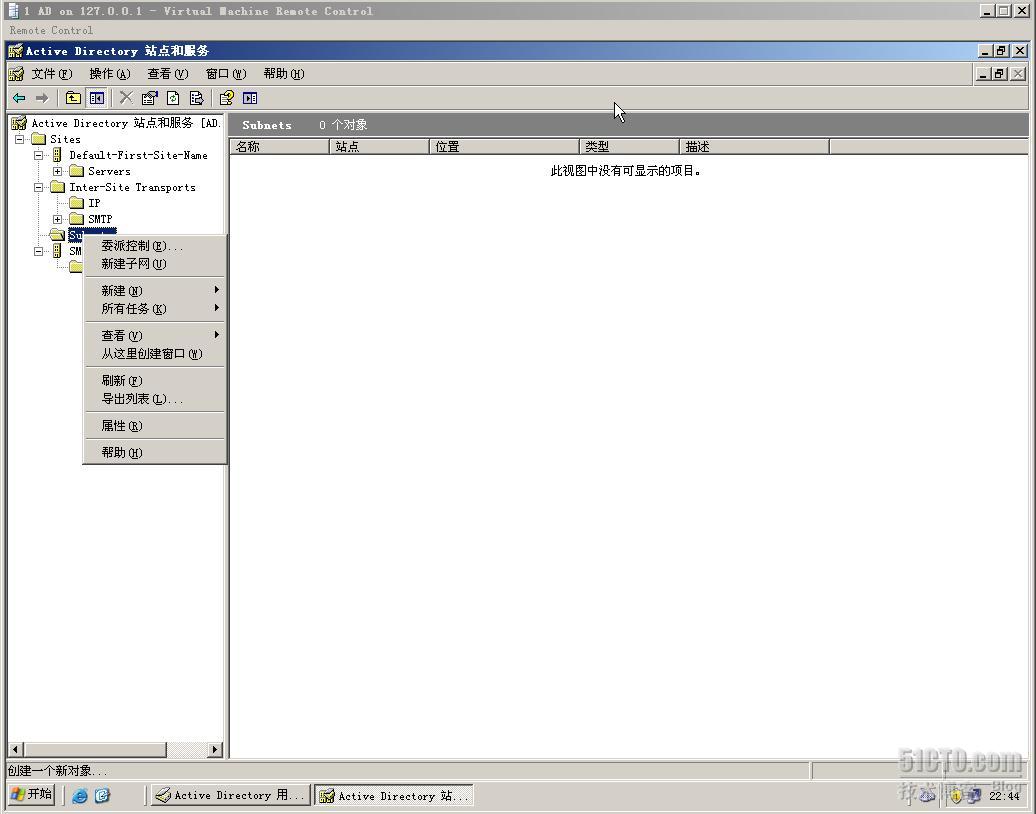Click the 开始 Start button
The width and height of the screenshot is (1036, 814).
click(x=32, y=795)
